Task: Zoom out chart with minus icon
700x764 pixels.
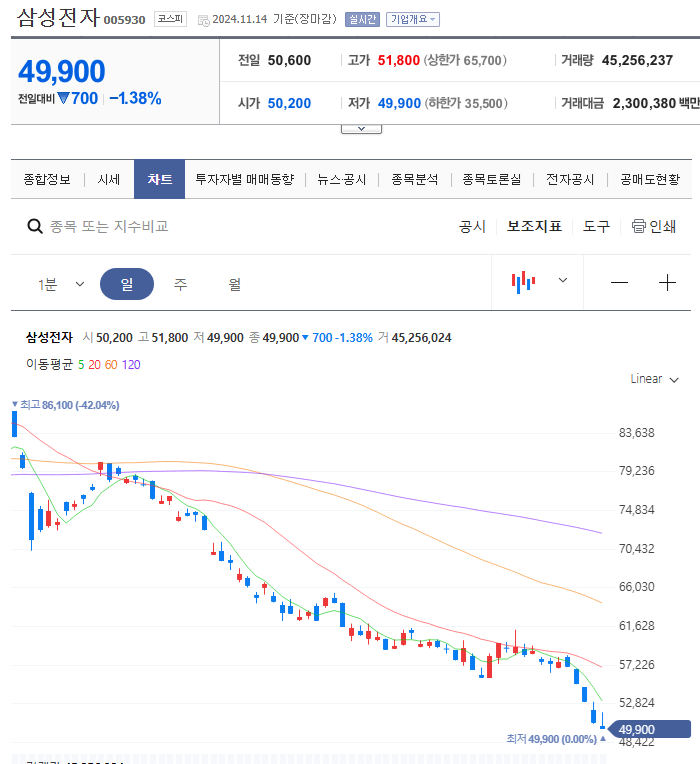Action: [619, 283]
